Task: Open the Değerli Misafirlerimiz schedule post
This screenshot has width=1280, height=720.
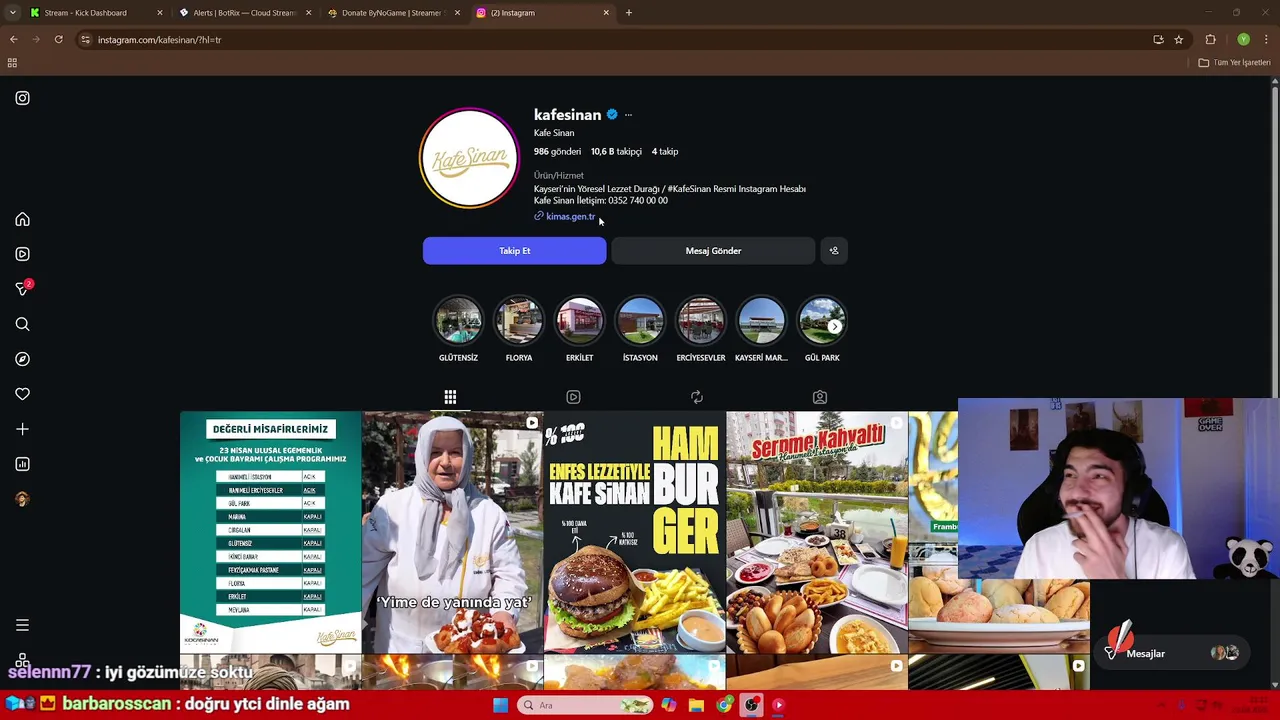Action: click(x=270, y=532)
